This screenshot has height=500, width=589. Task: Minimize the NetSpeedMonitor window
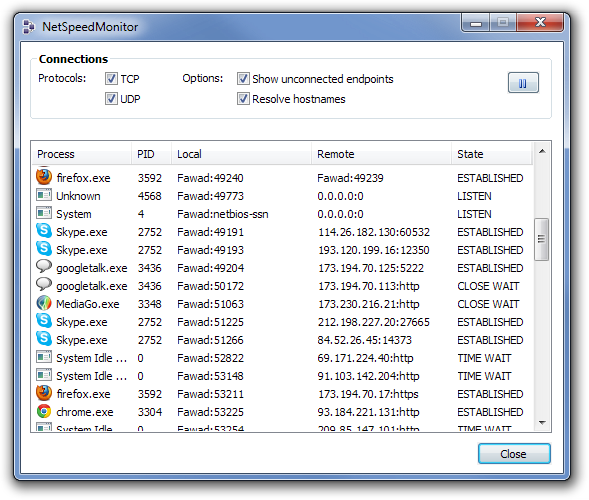[x=476, y=23]
